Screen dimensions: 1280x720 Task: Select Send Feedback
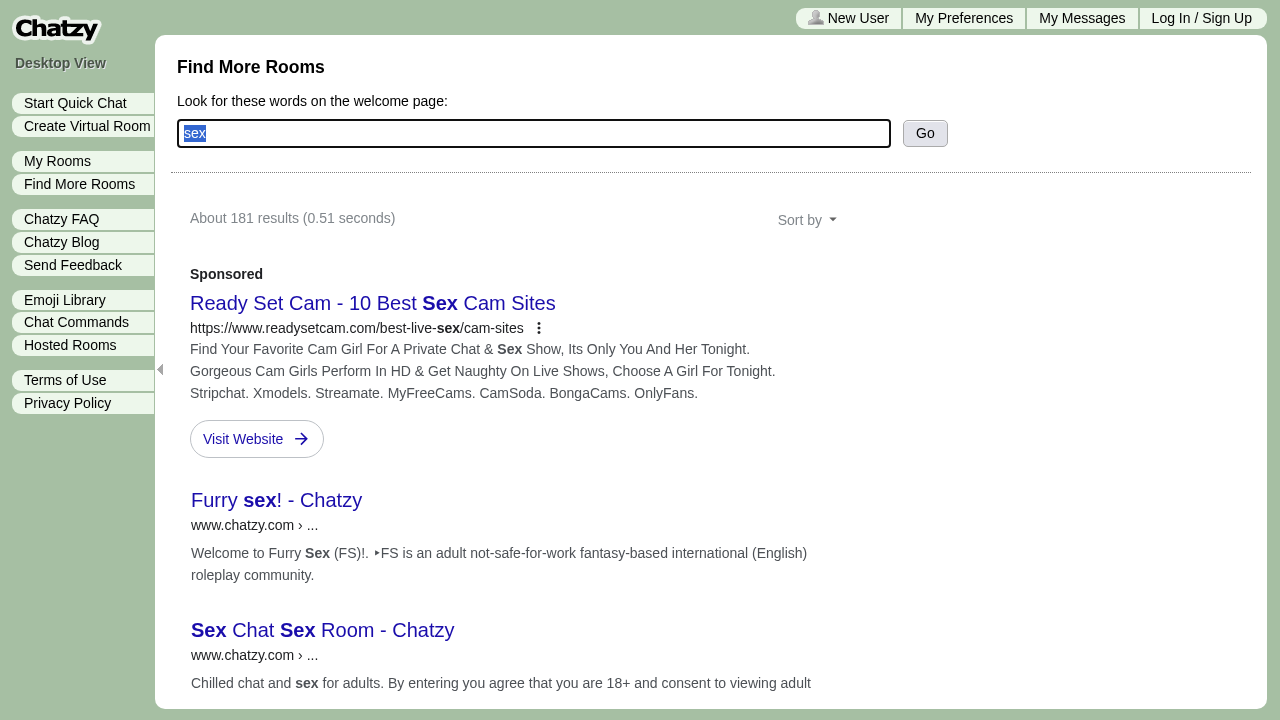click(x=83, y=265)
